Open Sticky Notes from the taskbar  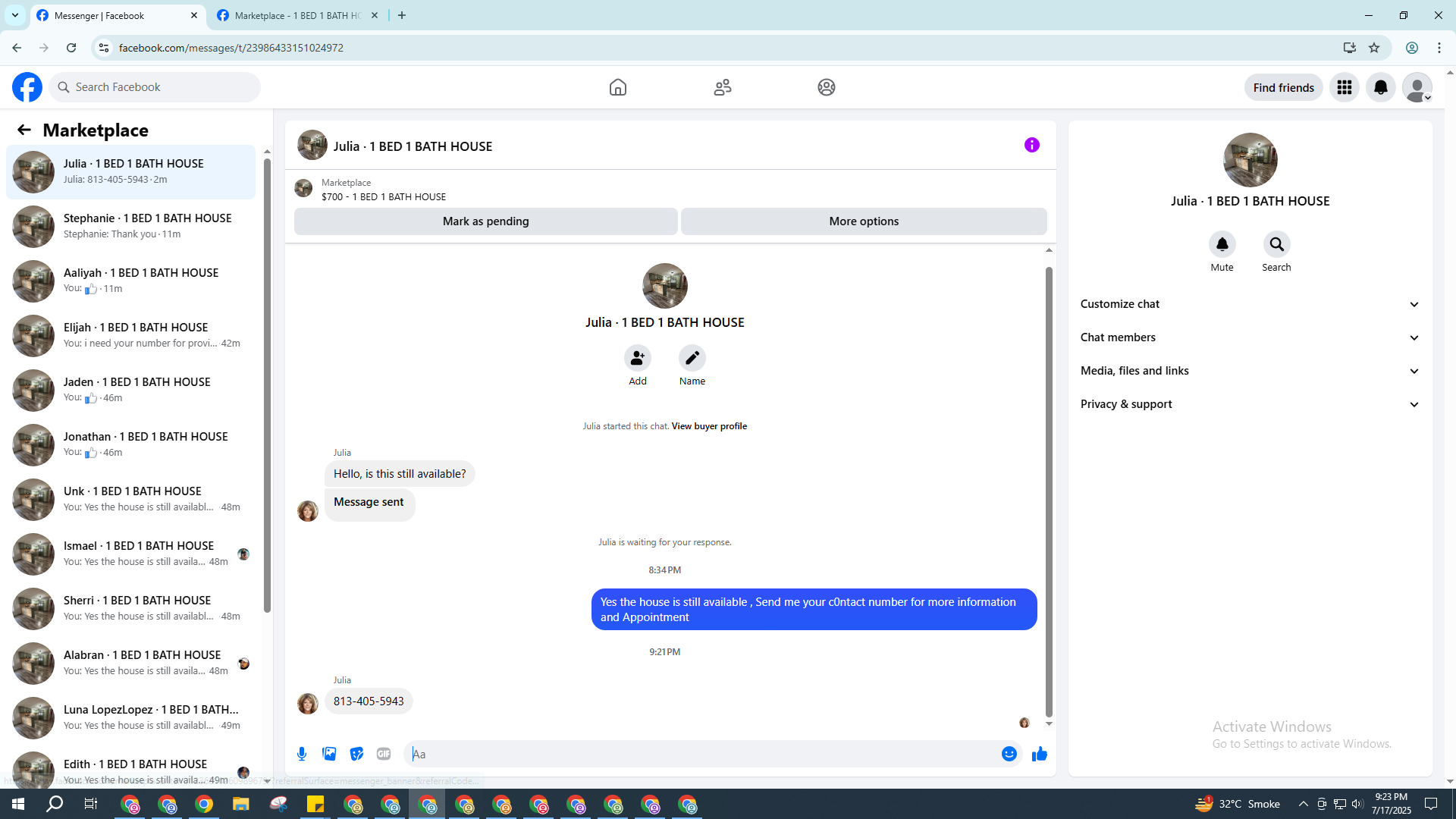click(315, 804)
